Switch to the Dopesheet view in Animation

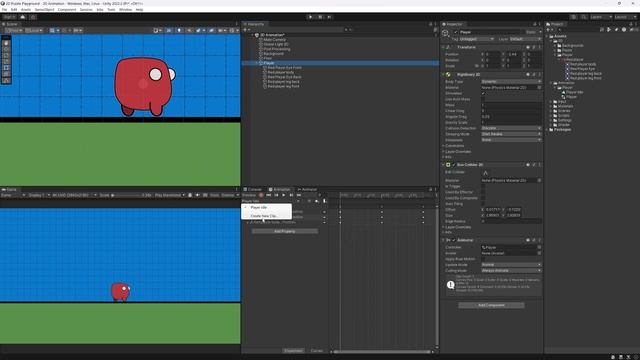[293, 351]
